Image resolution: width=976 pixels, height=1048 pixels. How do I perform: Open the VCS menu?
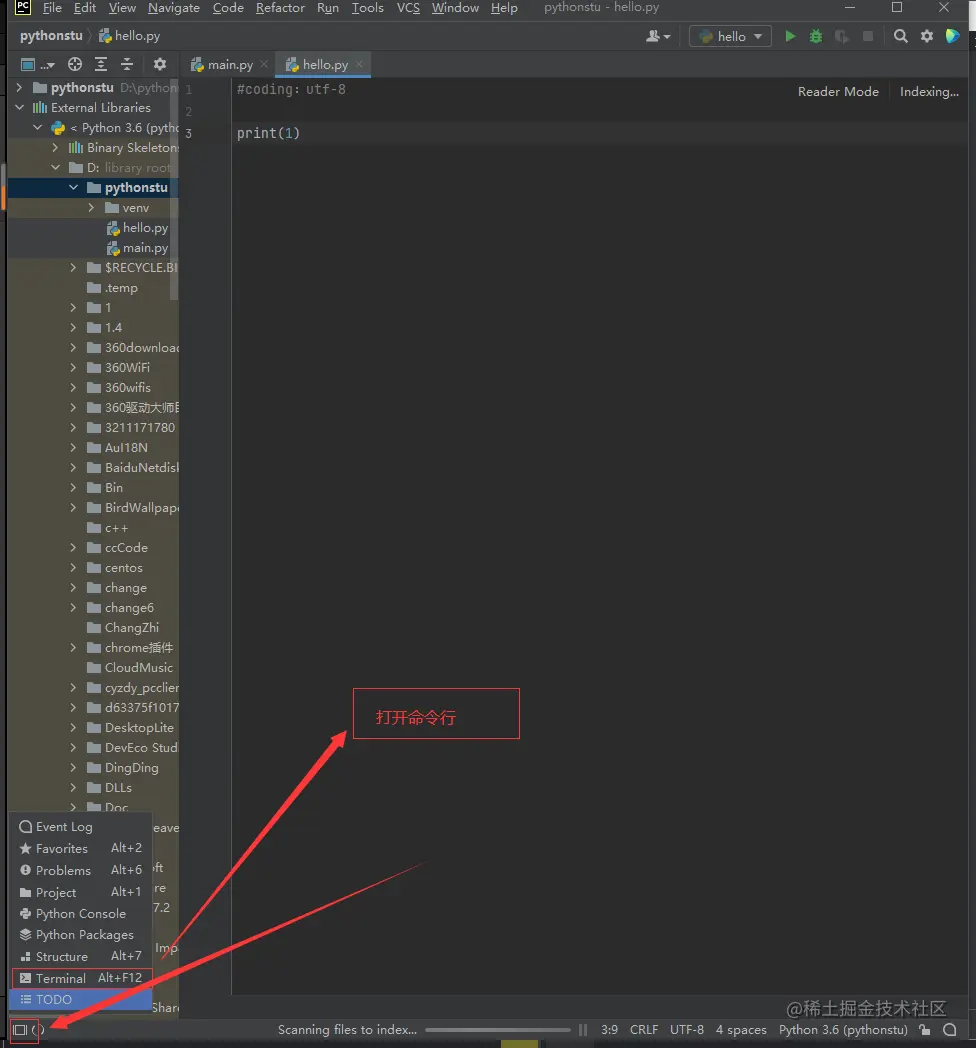tap(408, 8)
